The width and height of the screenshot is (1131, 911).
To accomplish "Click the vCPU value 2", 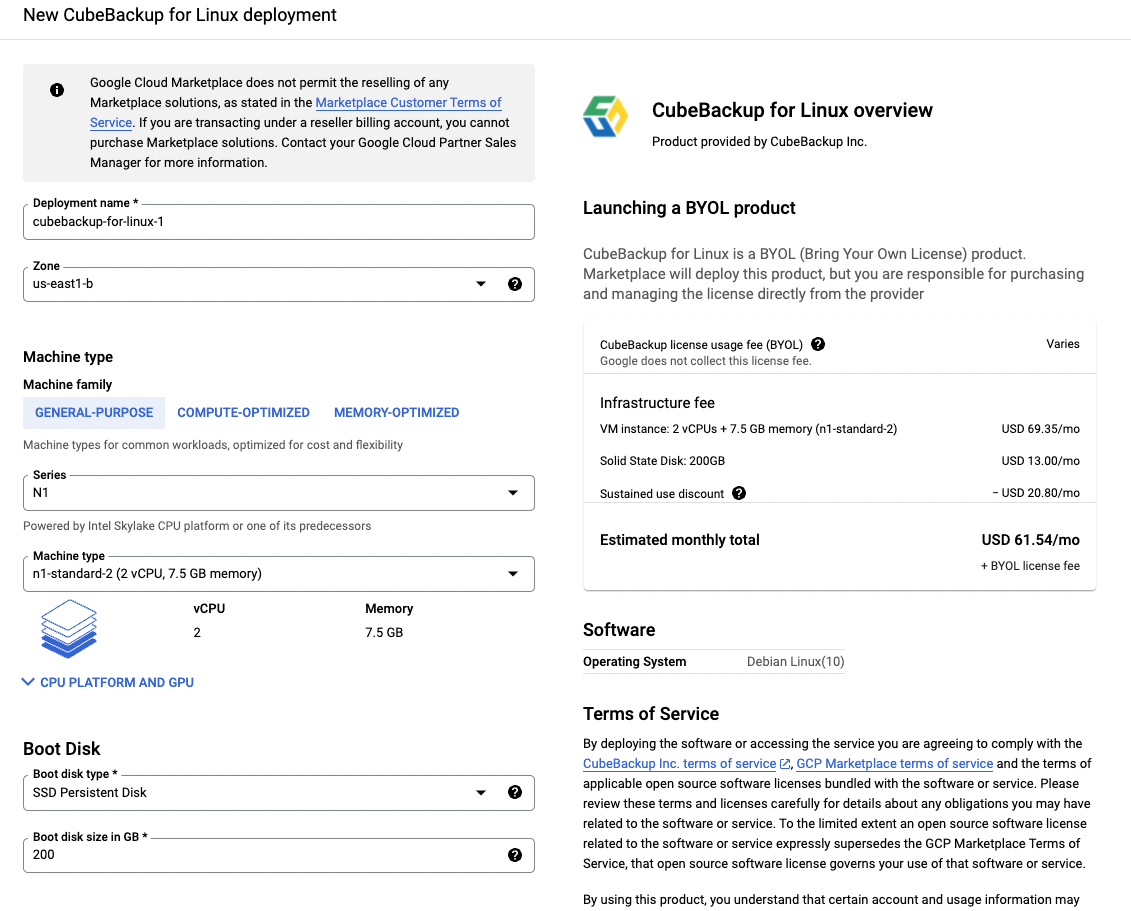I will [197, 633].
